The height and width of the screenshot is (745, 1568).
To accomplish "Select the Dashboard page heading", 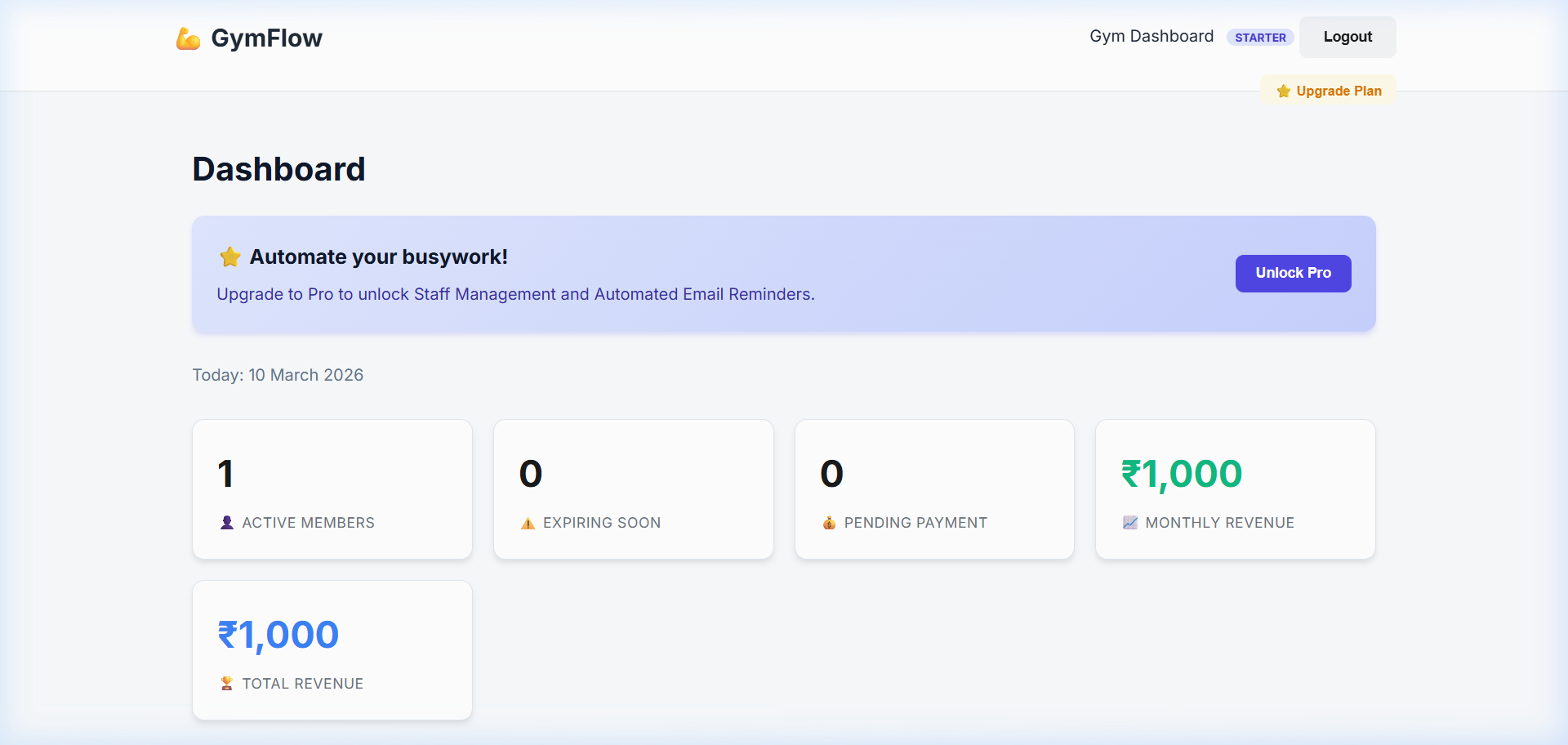I will tap(278, 168).
